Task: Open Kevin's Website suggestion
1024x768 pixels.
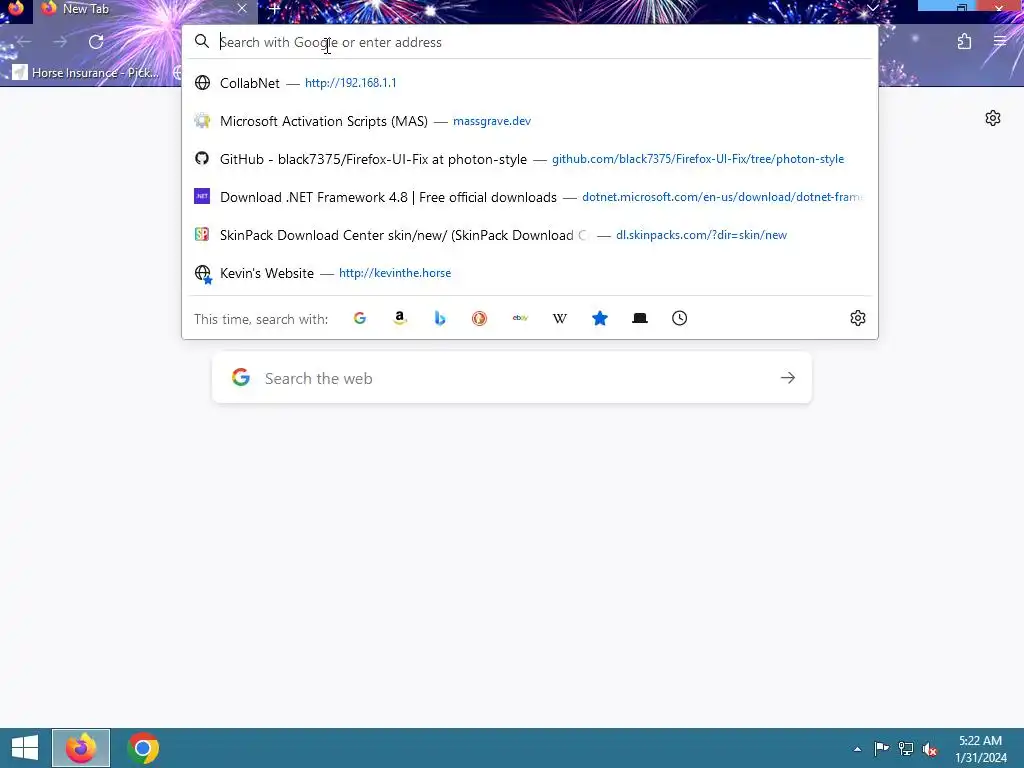Action: tap(530, 273)
